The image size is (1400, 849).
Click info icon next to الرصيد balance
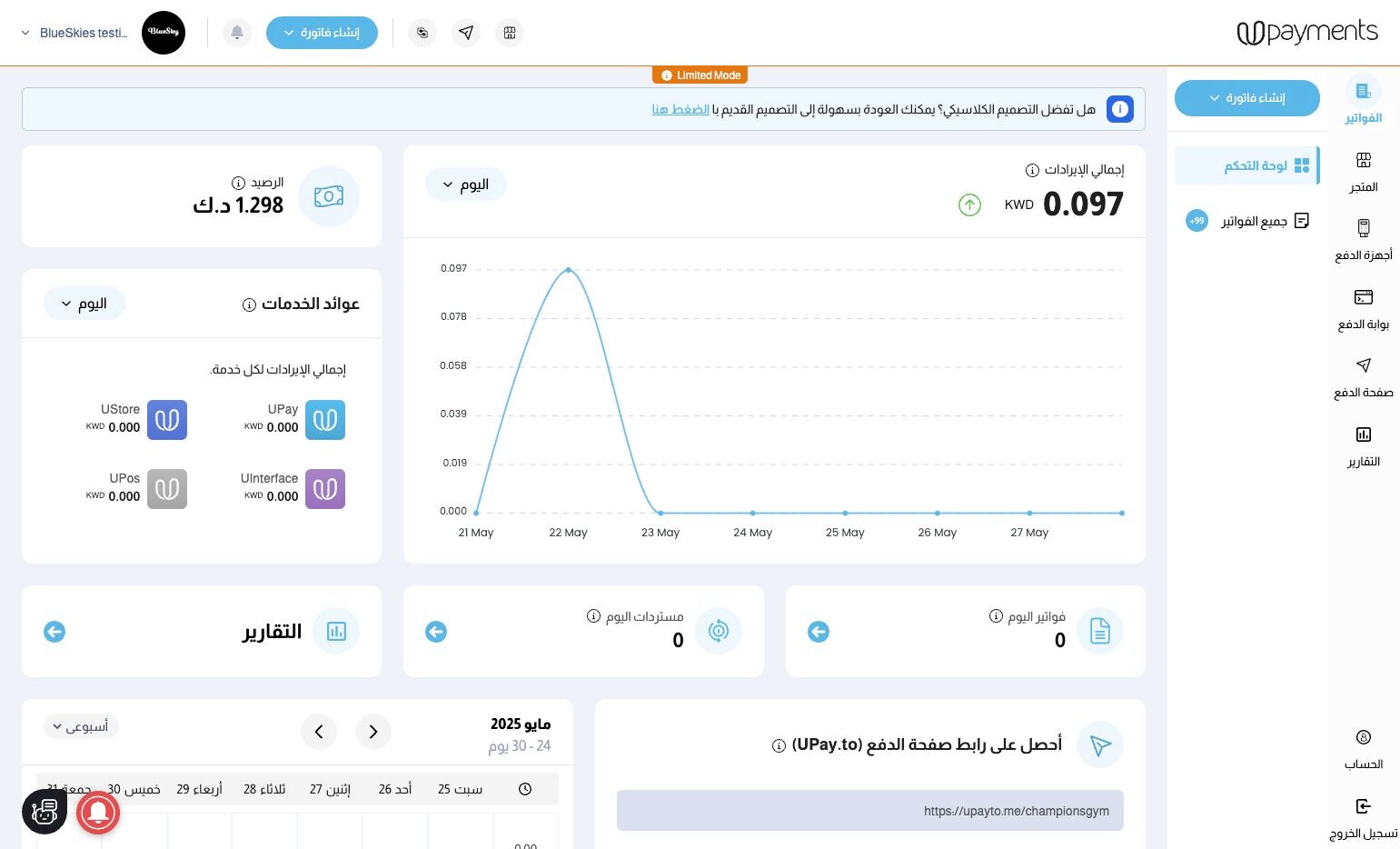coord(238,183)
